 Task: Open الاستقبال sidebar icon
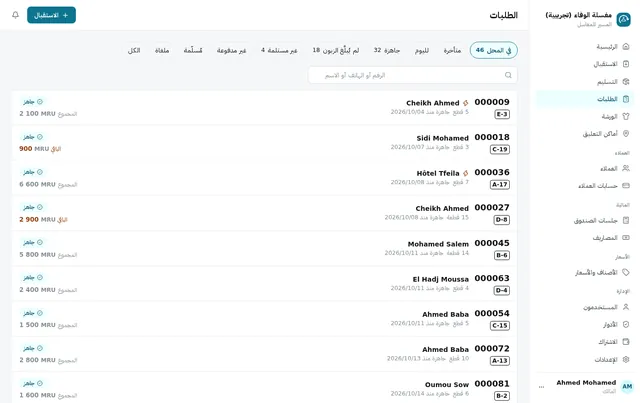626,64
